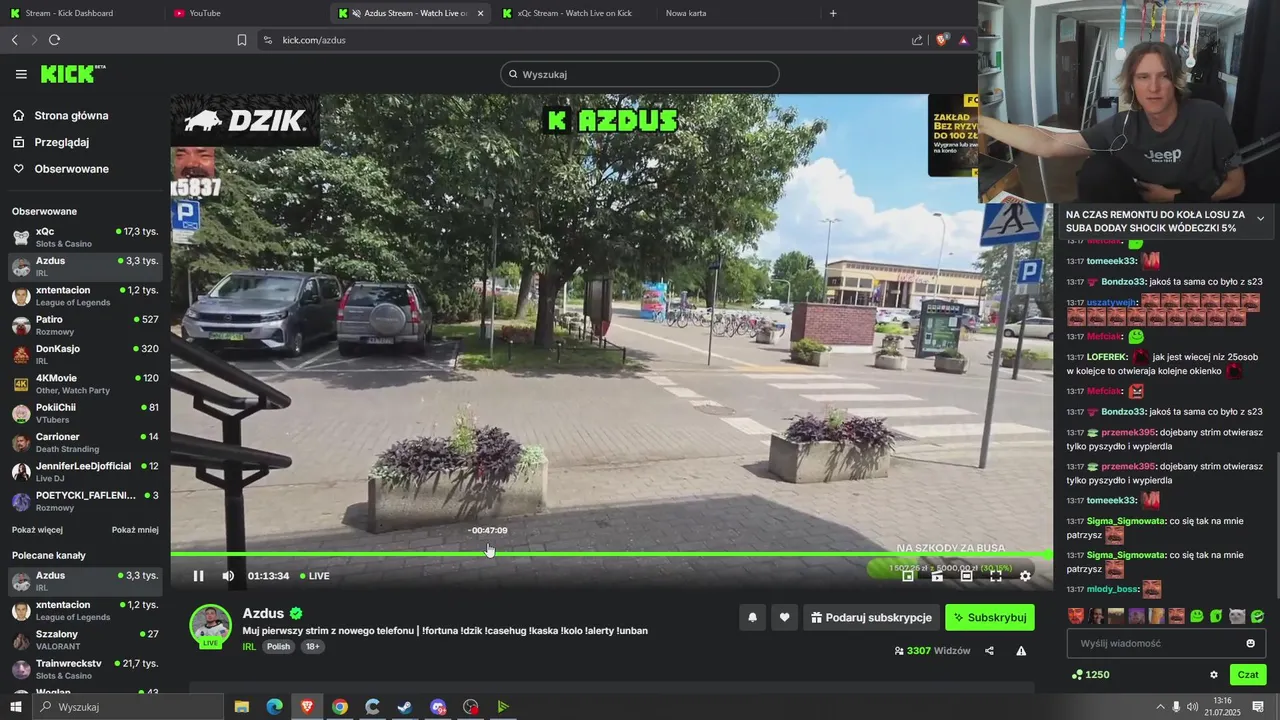Jump to LIVE in the player

tap(314, 576)
